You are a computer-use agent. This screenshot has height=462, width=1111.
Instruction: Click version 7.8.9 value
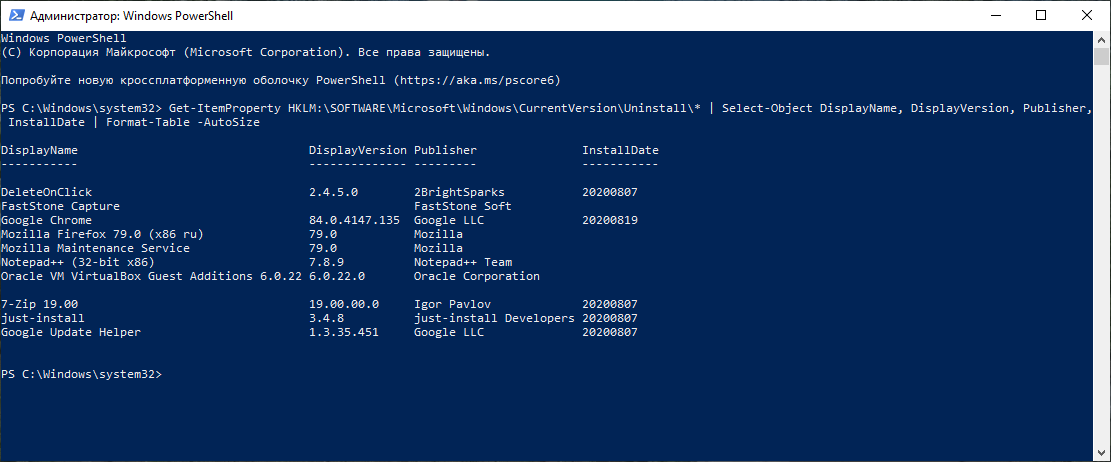click(x=327, y=262)
